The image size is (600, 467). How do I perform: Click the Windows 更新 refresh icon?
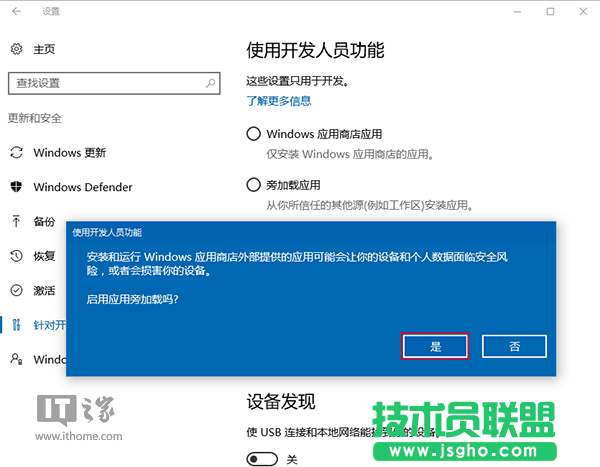click(x=16, y=152)
